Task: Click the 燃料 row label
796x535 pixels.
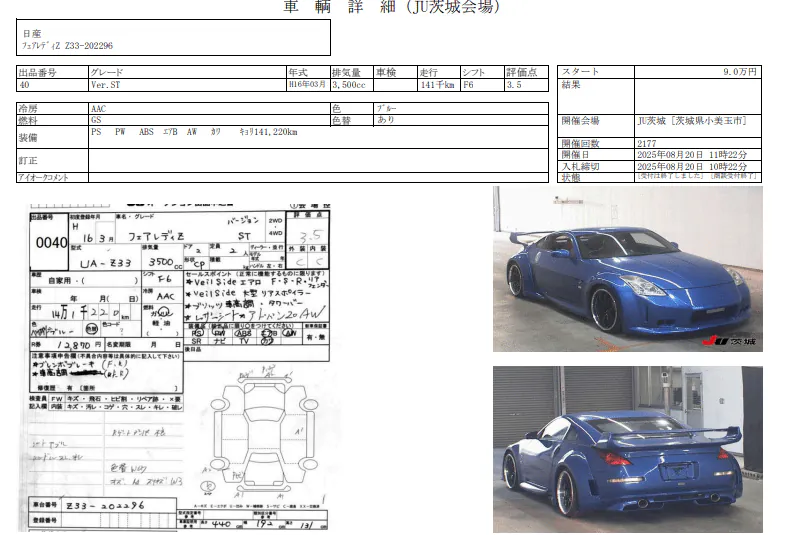Action: point(28,120)
